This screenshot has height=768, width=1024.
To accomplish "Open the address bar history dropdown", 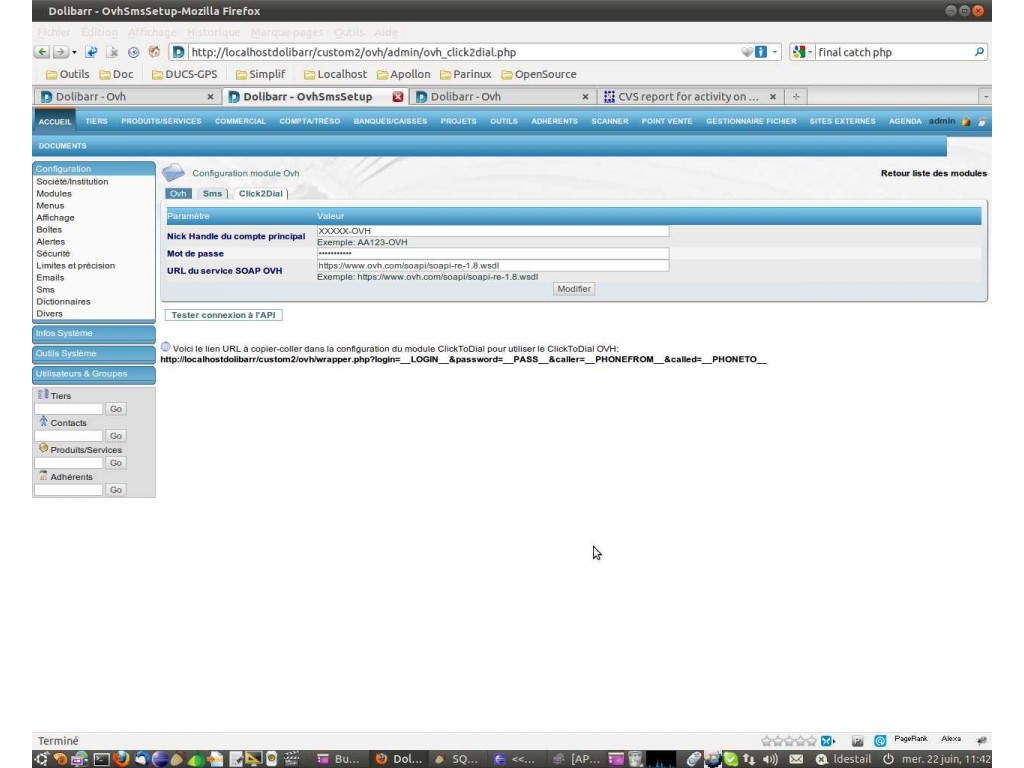I will pos(775,52).
